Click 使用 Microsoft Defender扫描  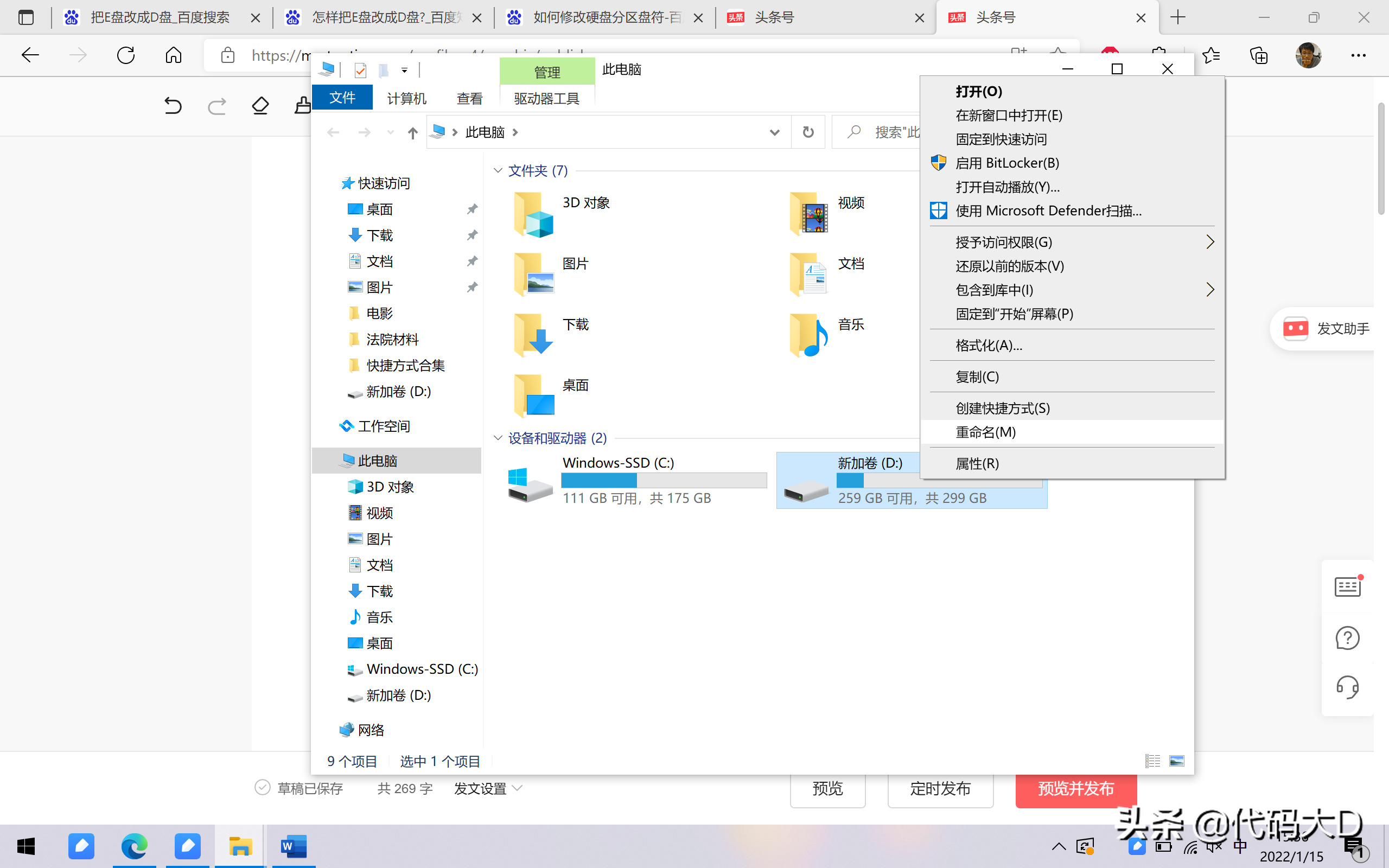(x=1072, y=210)
